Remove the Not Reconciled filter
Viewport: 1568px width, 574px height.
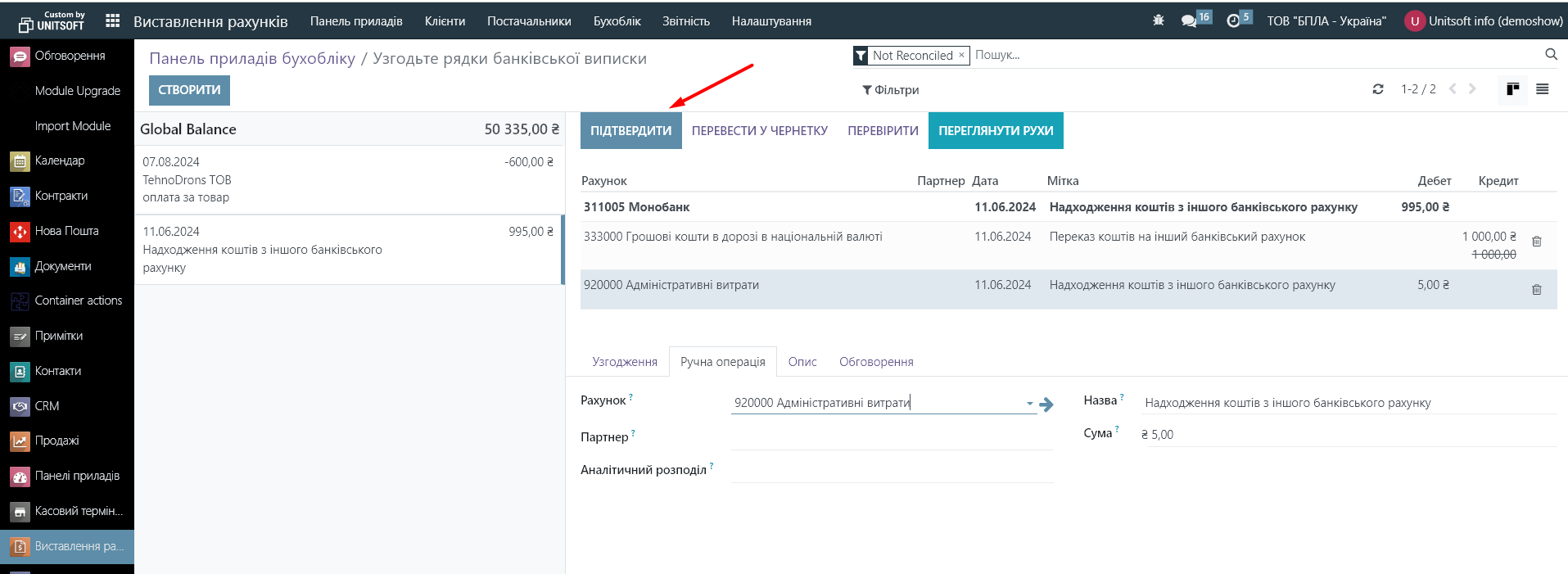coord(961,55)
